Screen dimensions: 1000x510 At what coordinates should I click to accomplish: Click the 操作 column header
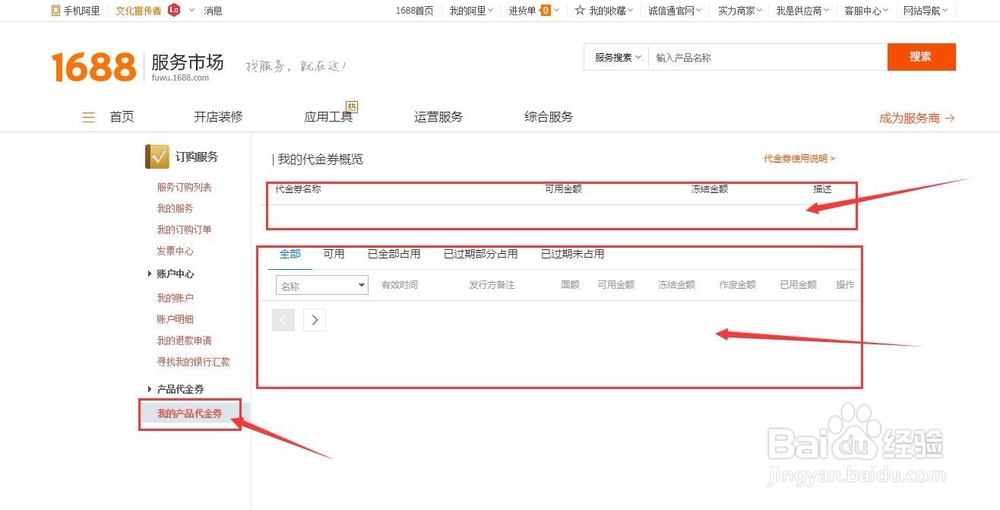(x=845, y=284)
